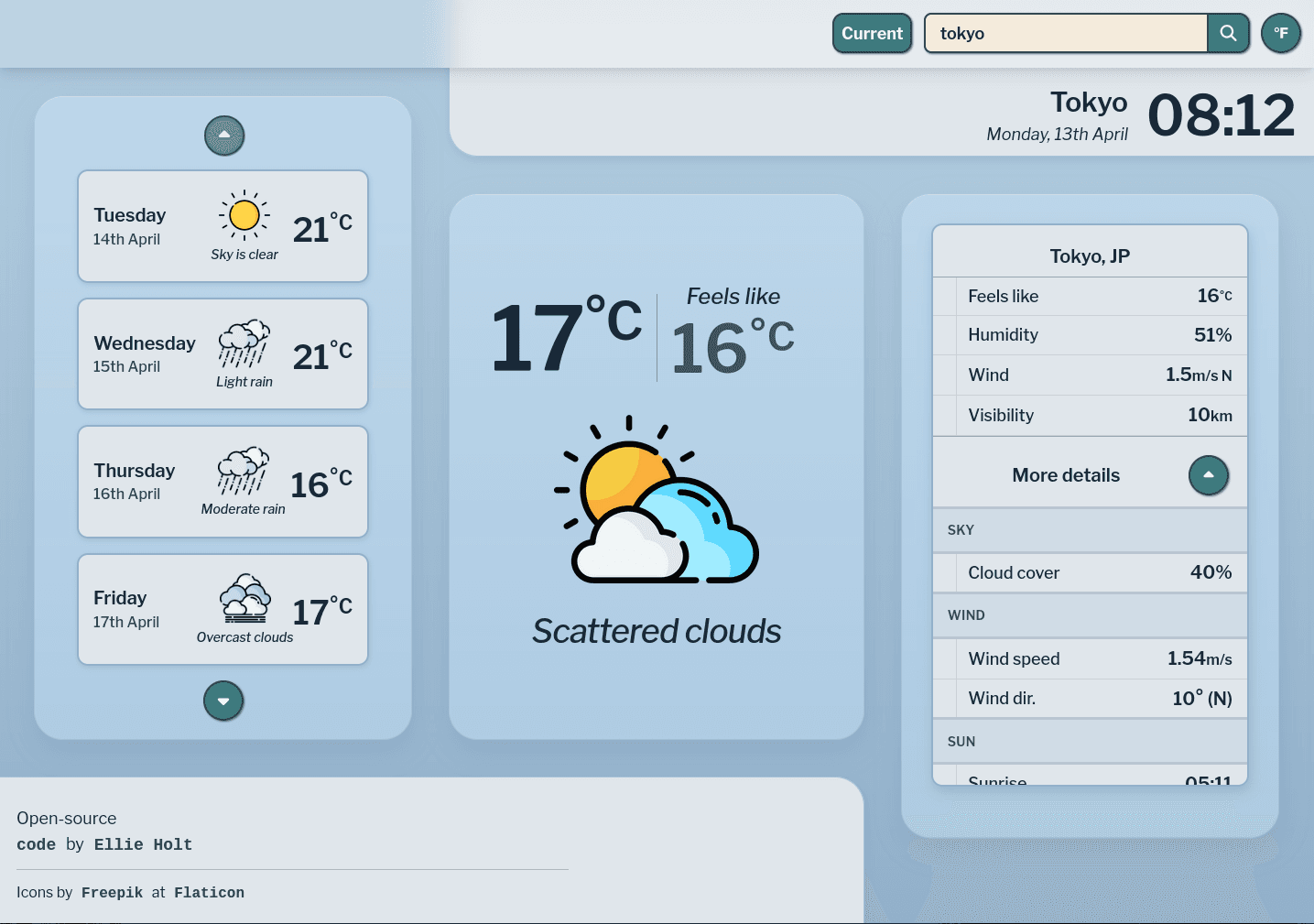The image size is (1314, 924).
Task: Click the chevron beside More details
Action: (x=1208, y=475)
